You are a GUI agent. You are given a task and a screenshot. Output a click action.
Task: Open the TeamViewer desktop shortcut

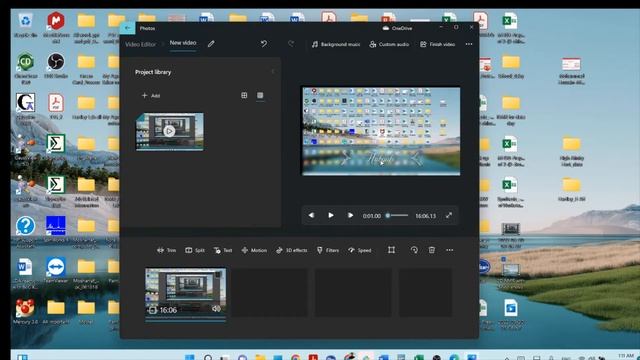[x=56, y=270]
